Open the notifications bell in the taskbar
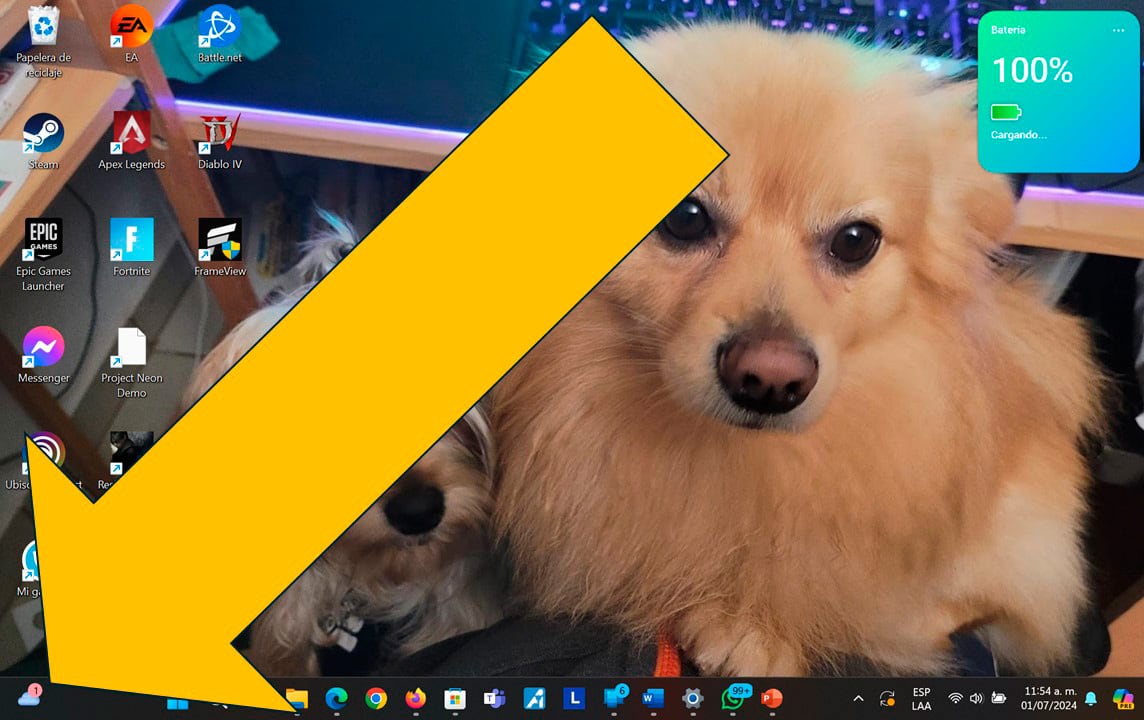This screenshot has height=720, width=1144. (x=1091, y=698)
